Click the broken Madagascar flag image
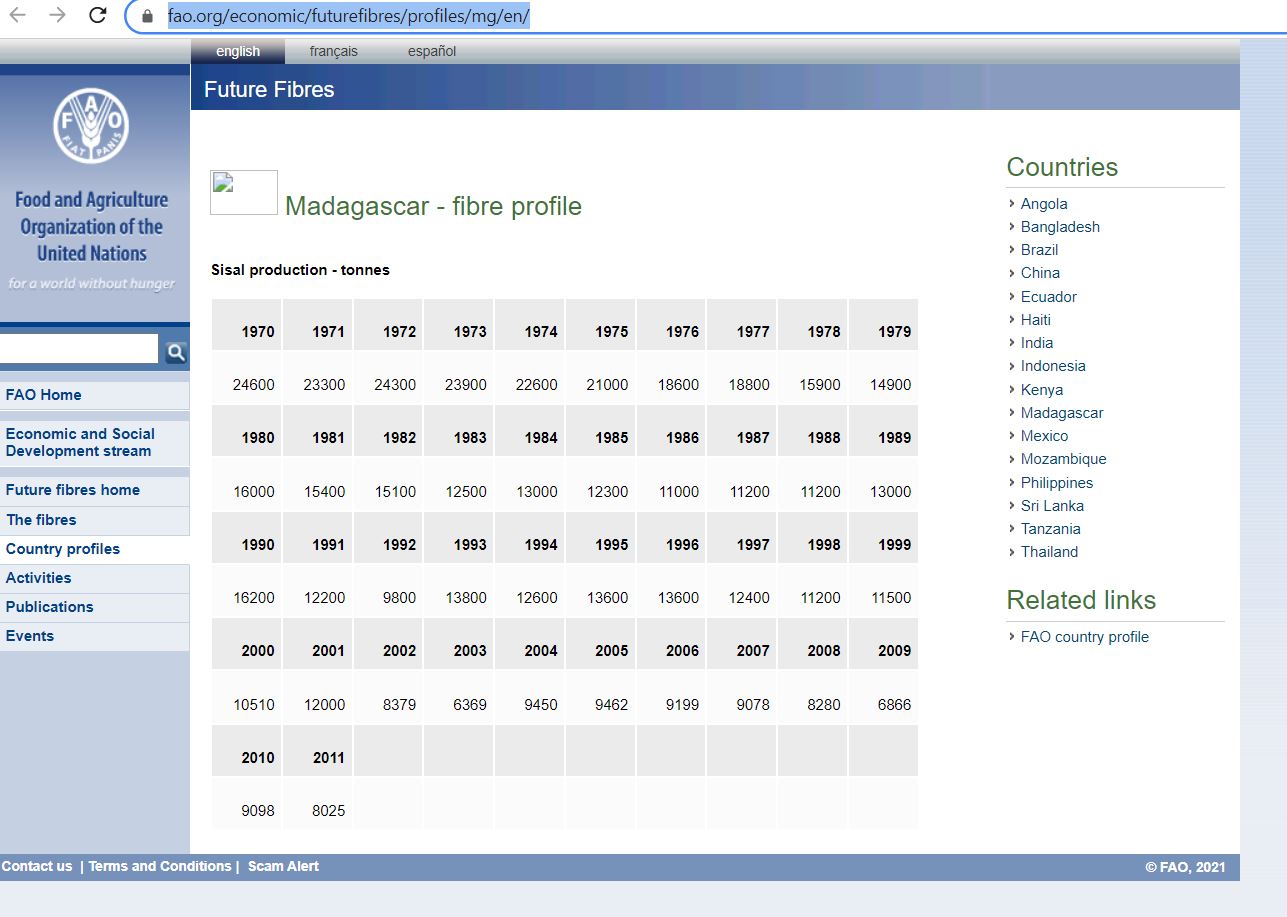1287x917 pixels. tap(243, 192)
